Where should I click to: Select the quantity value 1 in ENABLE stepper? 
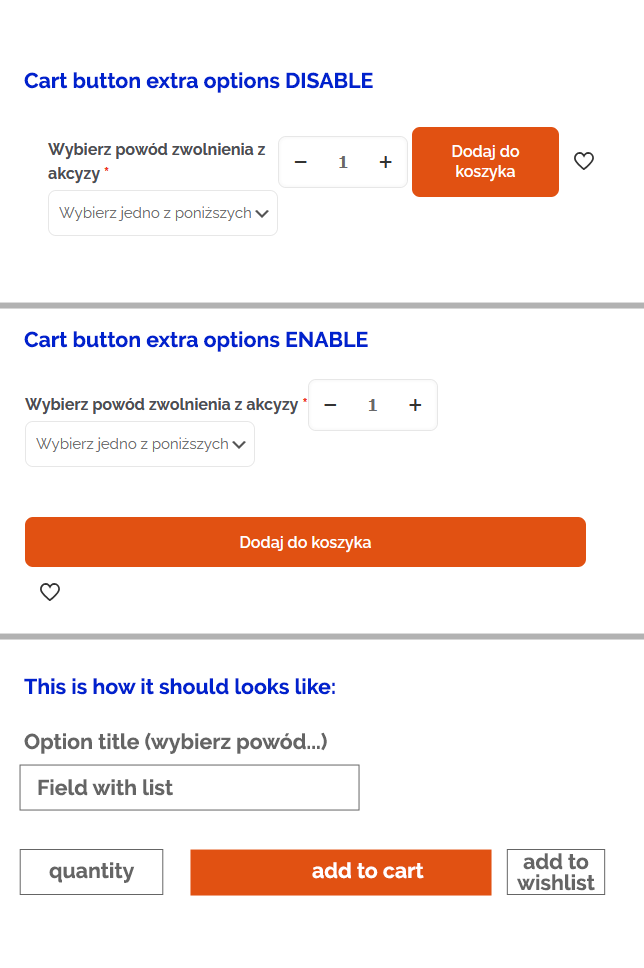click(372, 405)
